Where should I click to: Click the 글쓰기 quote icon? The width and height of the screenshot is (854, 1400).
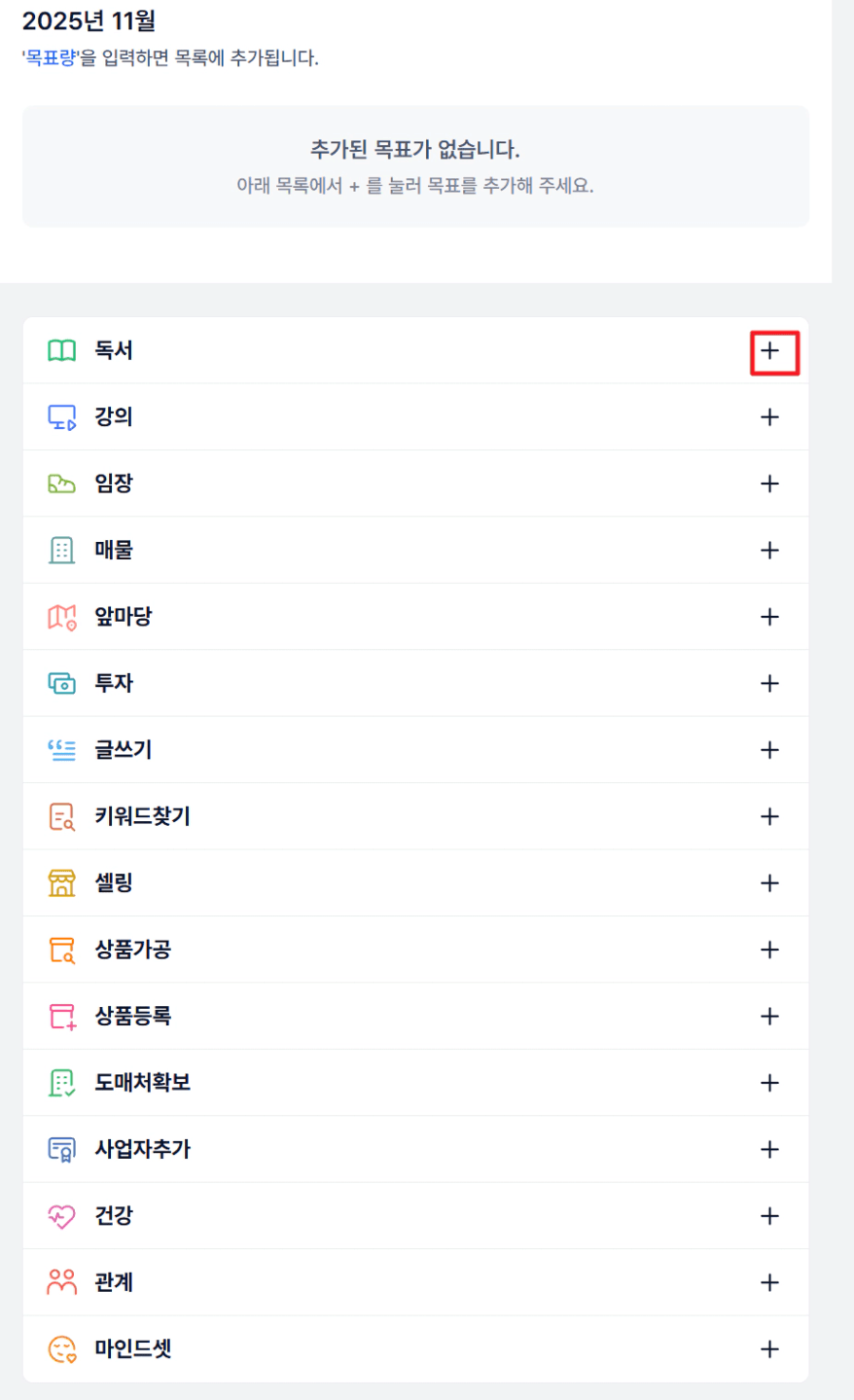(x=62, y=750)
